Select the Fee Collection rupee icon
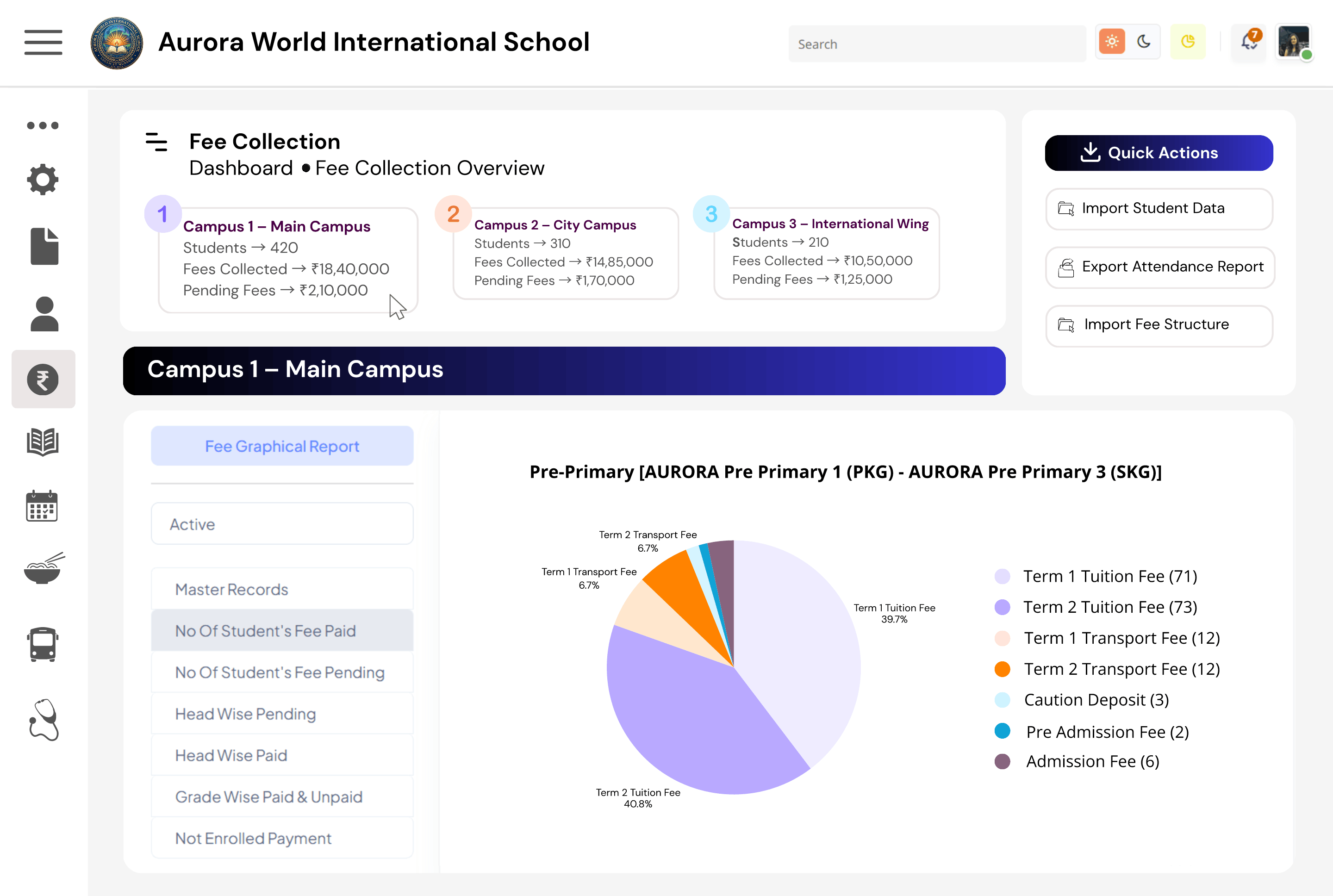The width and height of the screenshot is (1333, 896). click(43, 379)
